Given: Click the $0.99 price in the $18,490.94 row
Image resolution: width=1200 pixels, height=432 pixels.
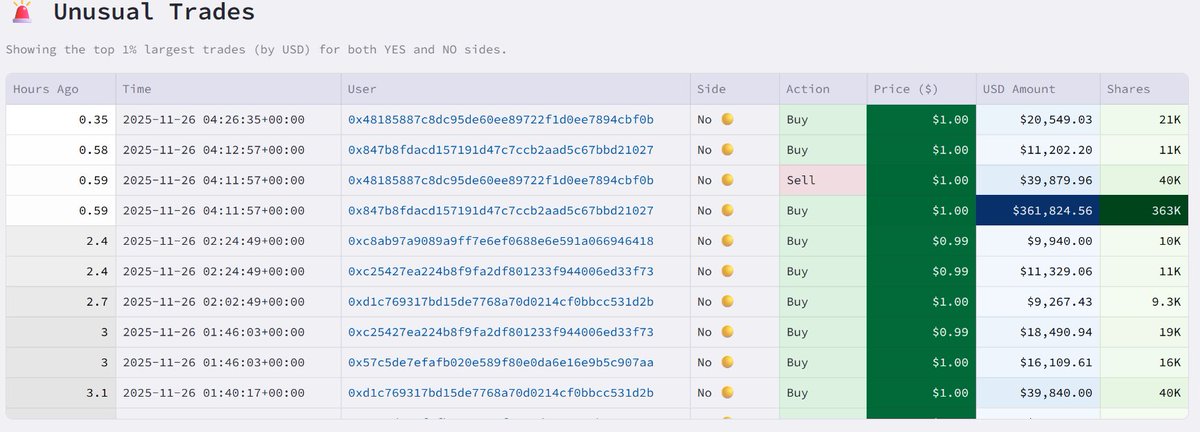Looking at the screenshot, I should pyautogui.click(x=920, y=332).
